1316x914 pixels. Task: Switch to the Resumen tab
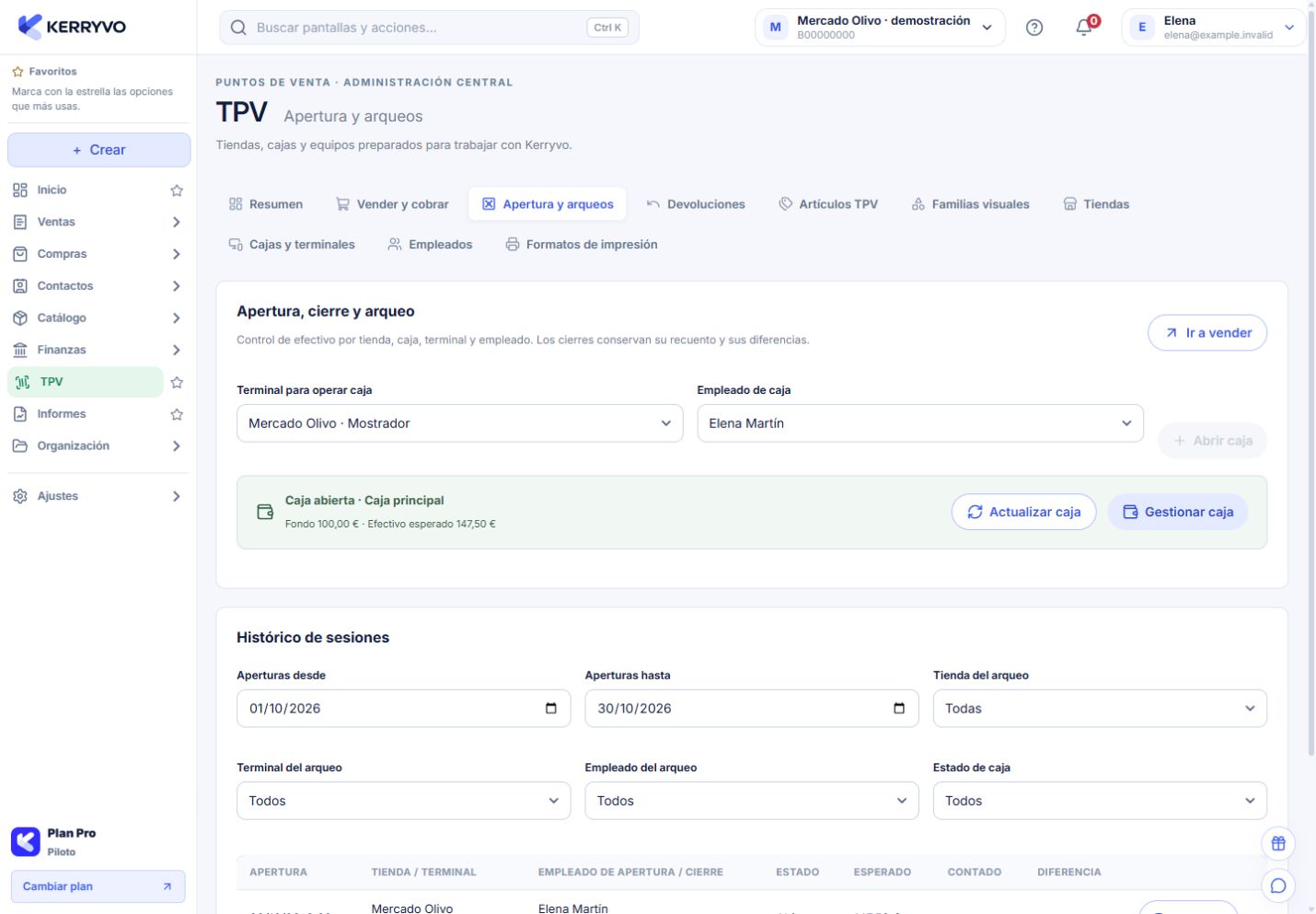[266, 204]
